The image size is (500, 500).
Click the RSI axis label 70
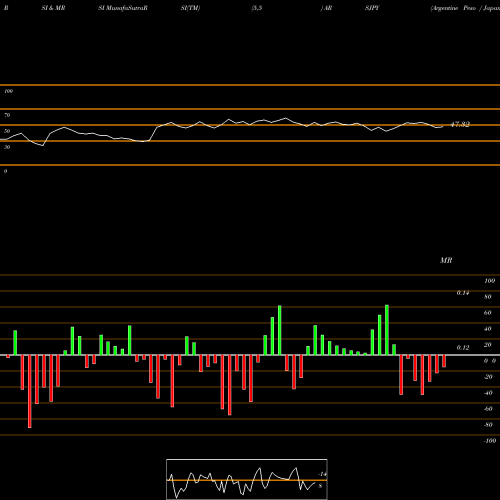click(x=7, y=115)
